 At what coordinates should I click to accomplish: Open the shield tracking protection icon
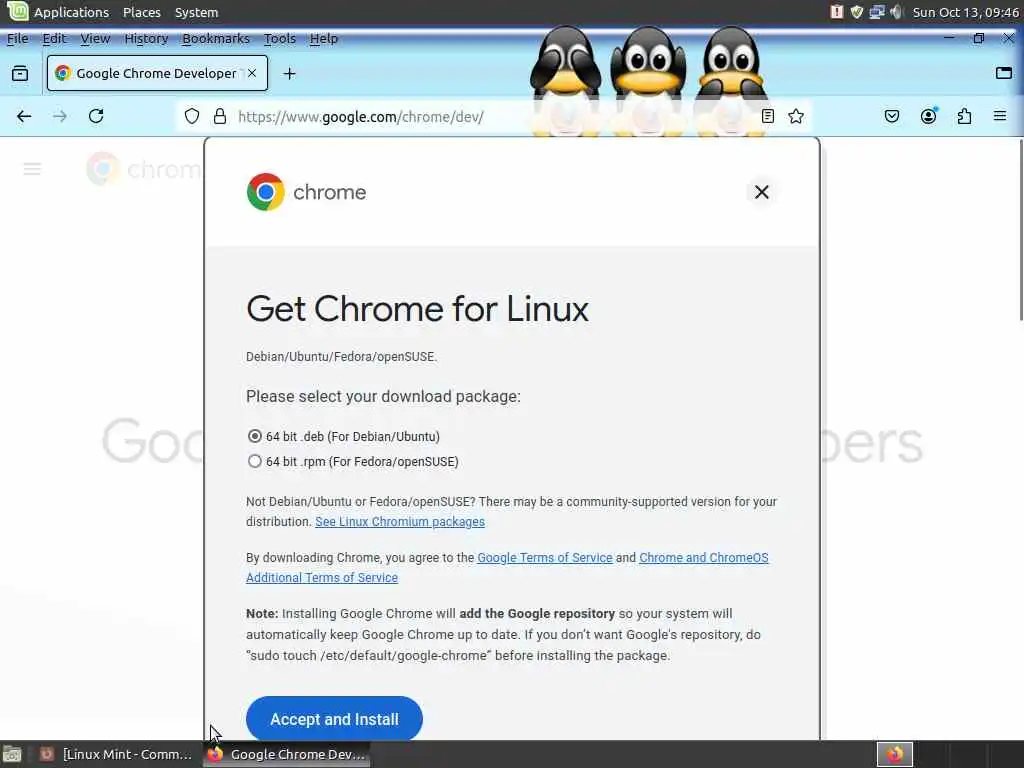tap(191, 116)
